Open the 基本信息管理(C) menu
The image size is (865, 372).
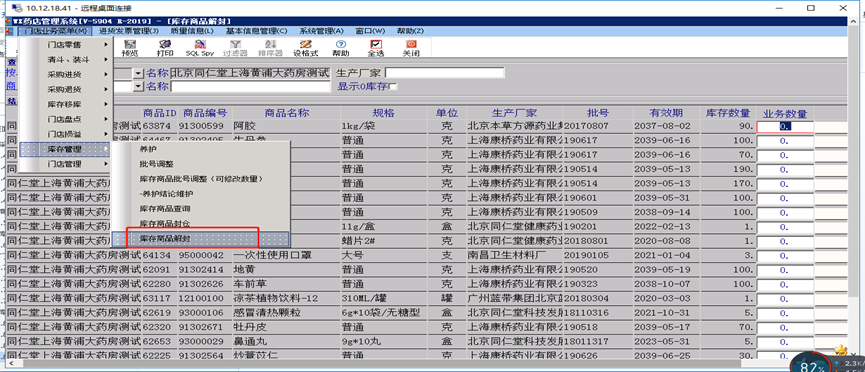click(x=257, y=31)
